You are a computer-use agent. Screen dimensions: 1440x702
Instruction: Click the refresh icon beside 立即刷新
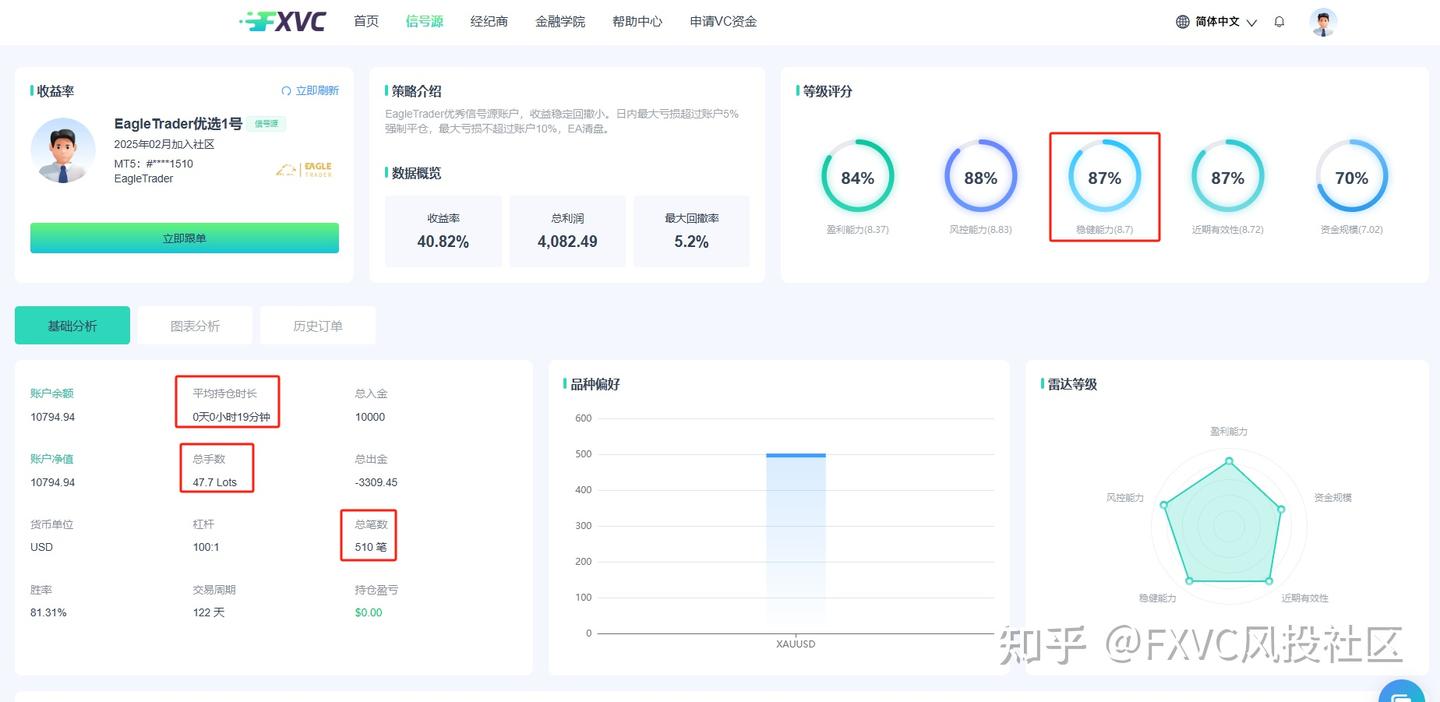[x=286, y=91]
